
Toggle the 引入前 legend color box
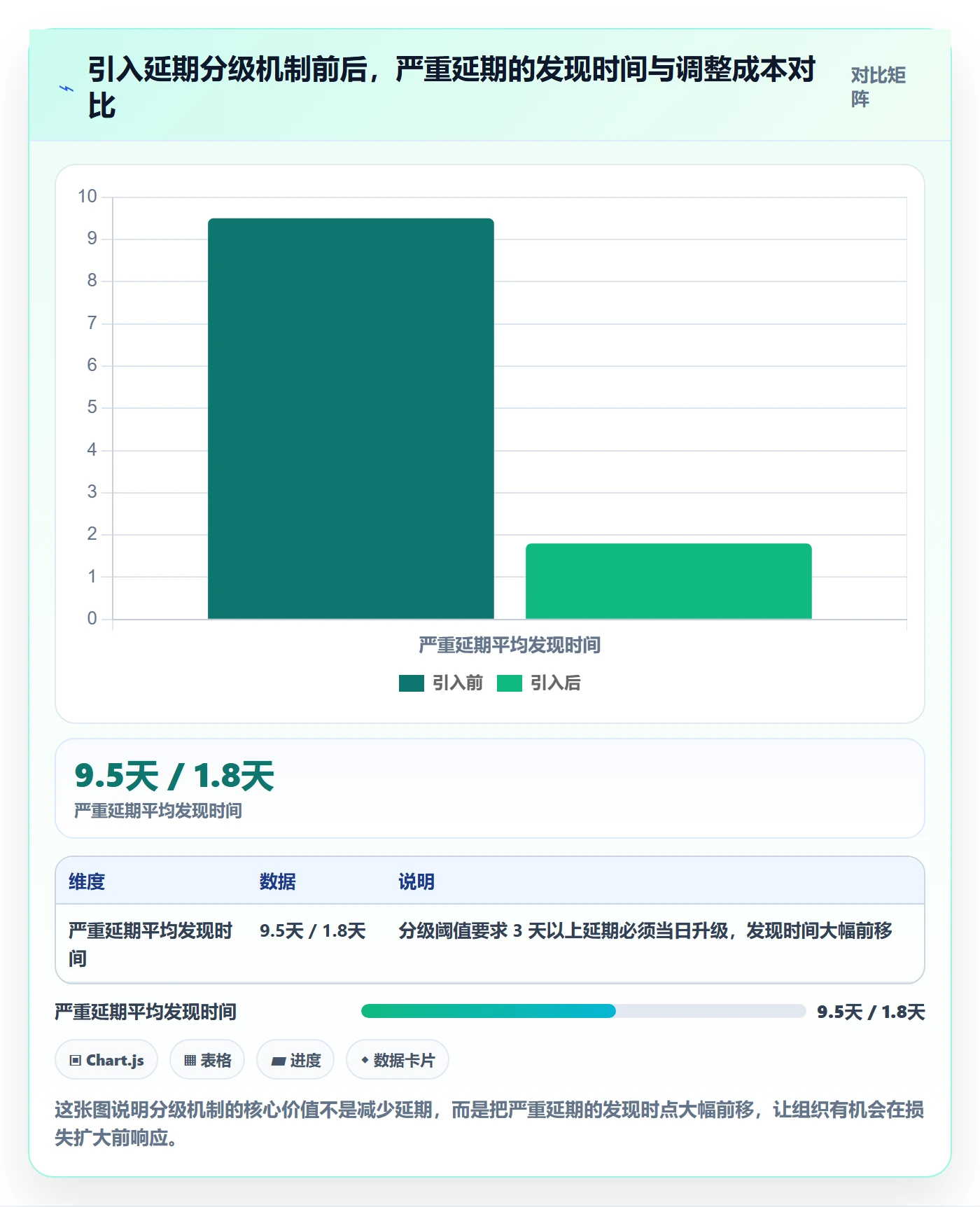click(412, 683)
